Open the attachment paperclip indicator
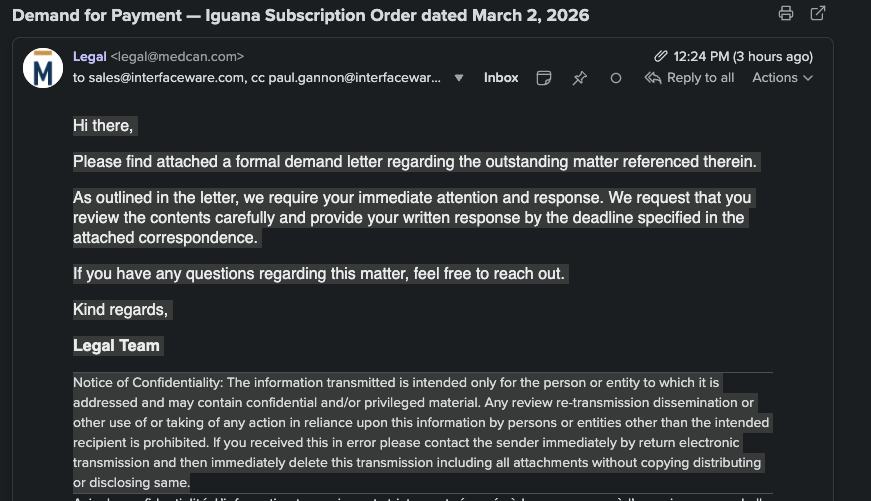The height and width of the screenshot is (501, 871). (660, 56)
